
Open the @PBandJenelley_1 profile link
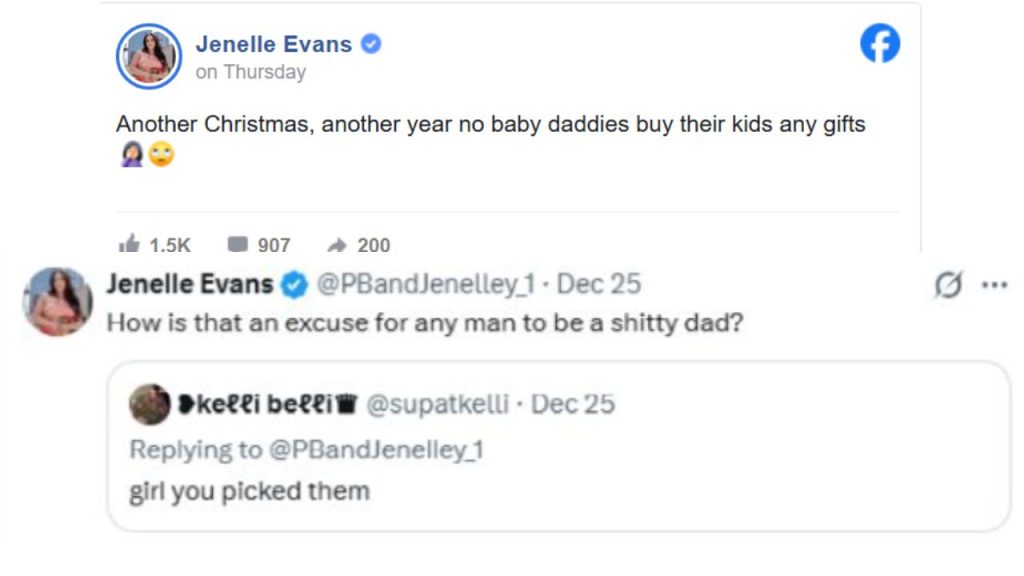(x=427, y=285)
